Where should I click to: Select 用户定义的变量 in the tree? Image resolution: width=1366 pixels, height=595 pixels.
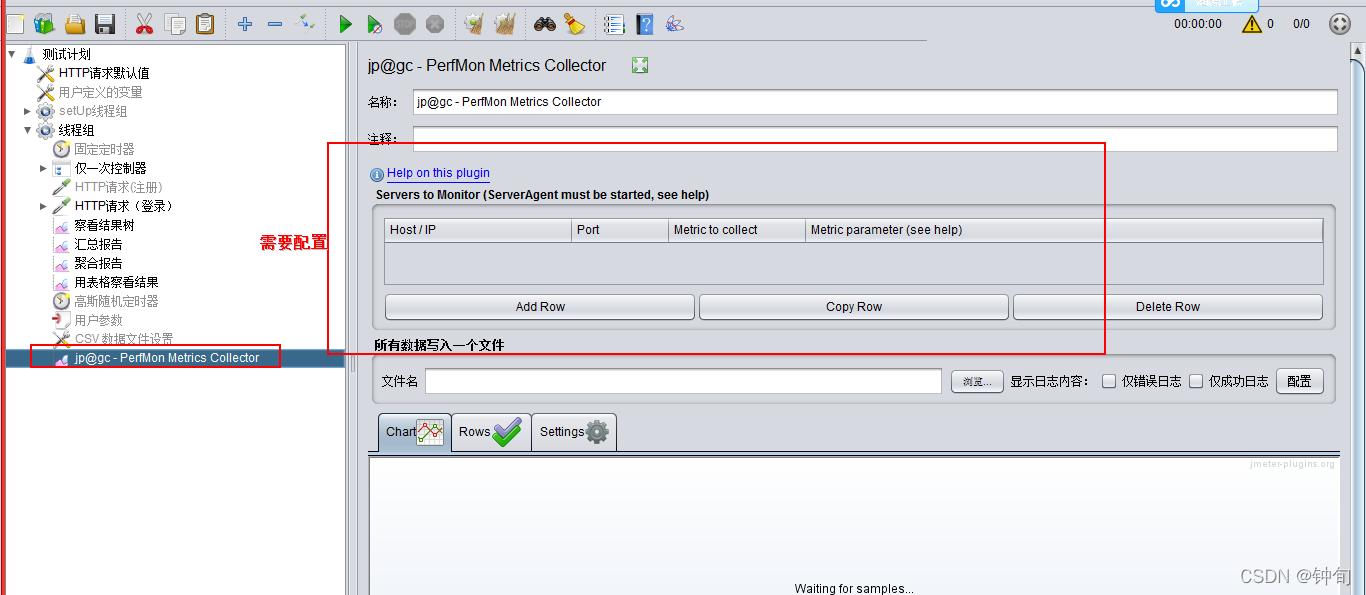[x=100, y=92]
